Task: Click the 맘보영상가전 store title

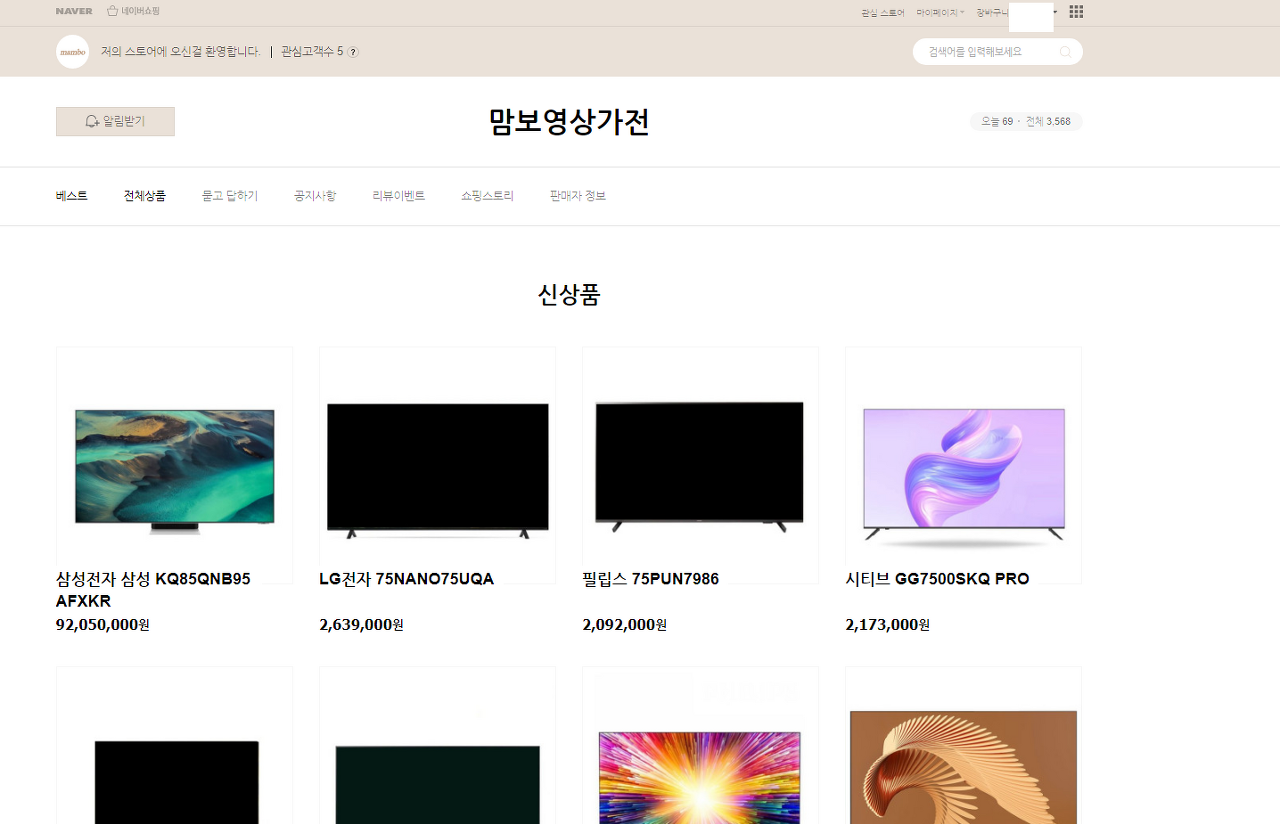Action: point(569,122)
